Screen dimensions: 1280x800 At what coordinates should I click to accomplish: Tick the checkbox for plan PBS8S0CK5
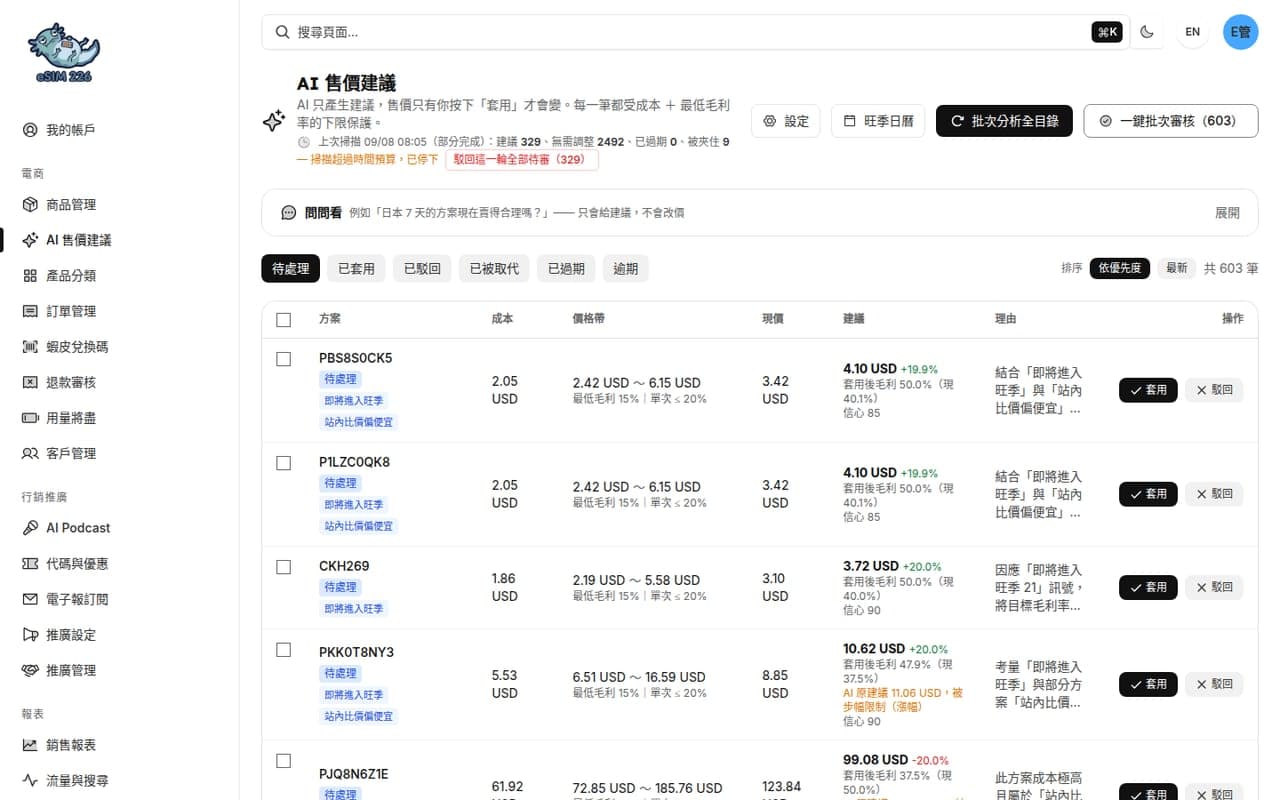click(x=284, y=359)
